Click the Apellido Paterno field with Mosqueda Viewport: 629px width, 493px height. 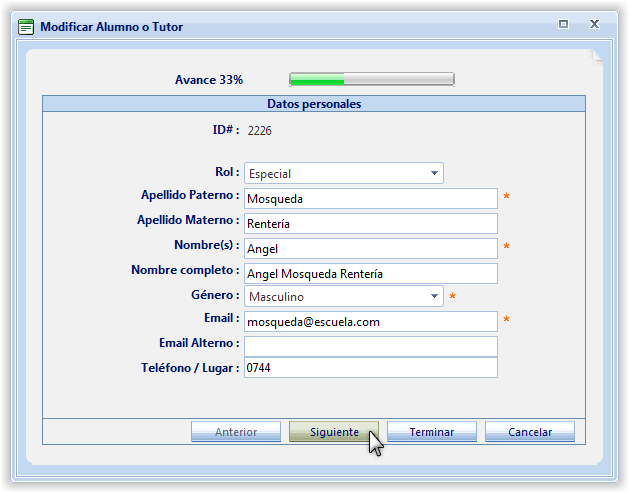[x=371, y=199]
